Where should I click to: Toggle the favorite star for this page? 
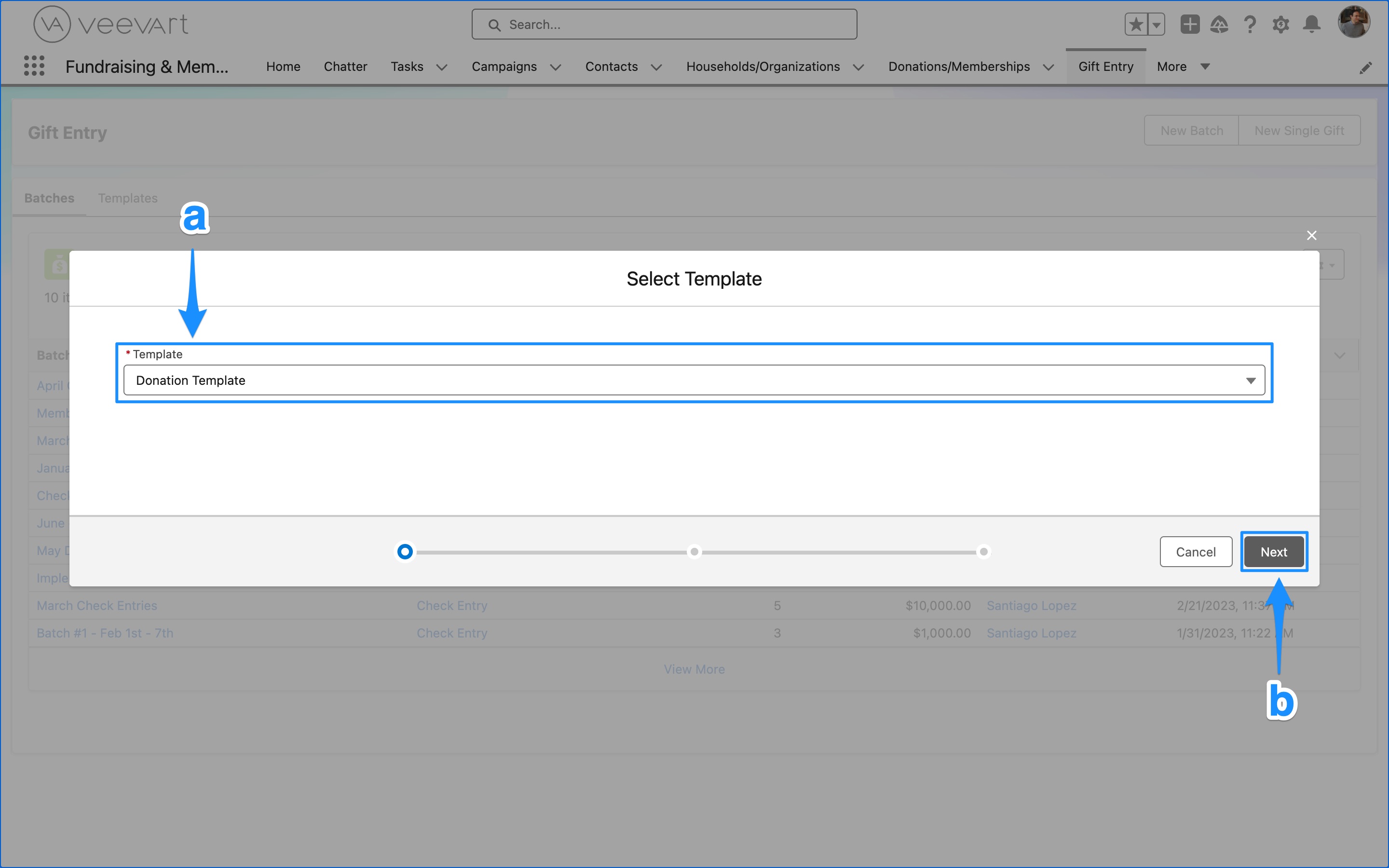1136,24
